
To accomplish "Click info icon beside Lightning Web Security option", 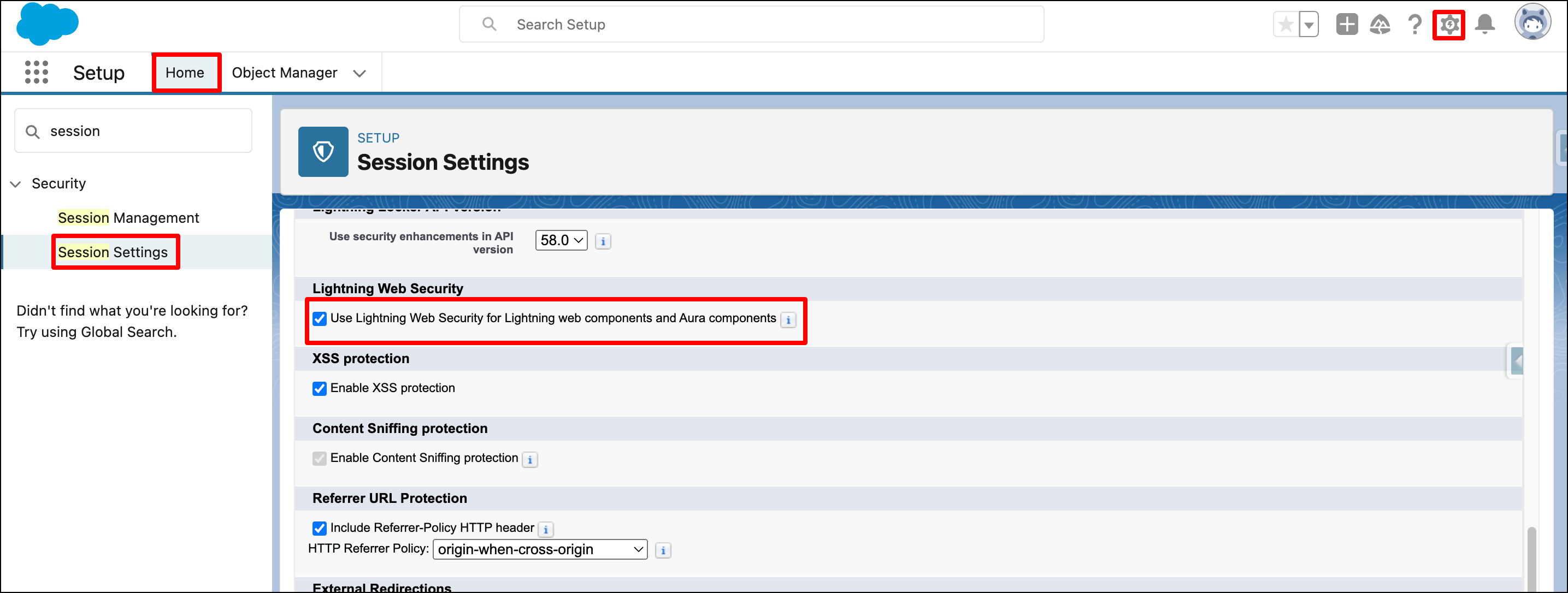I will pyautogui.click(x=788, y=320).
